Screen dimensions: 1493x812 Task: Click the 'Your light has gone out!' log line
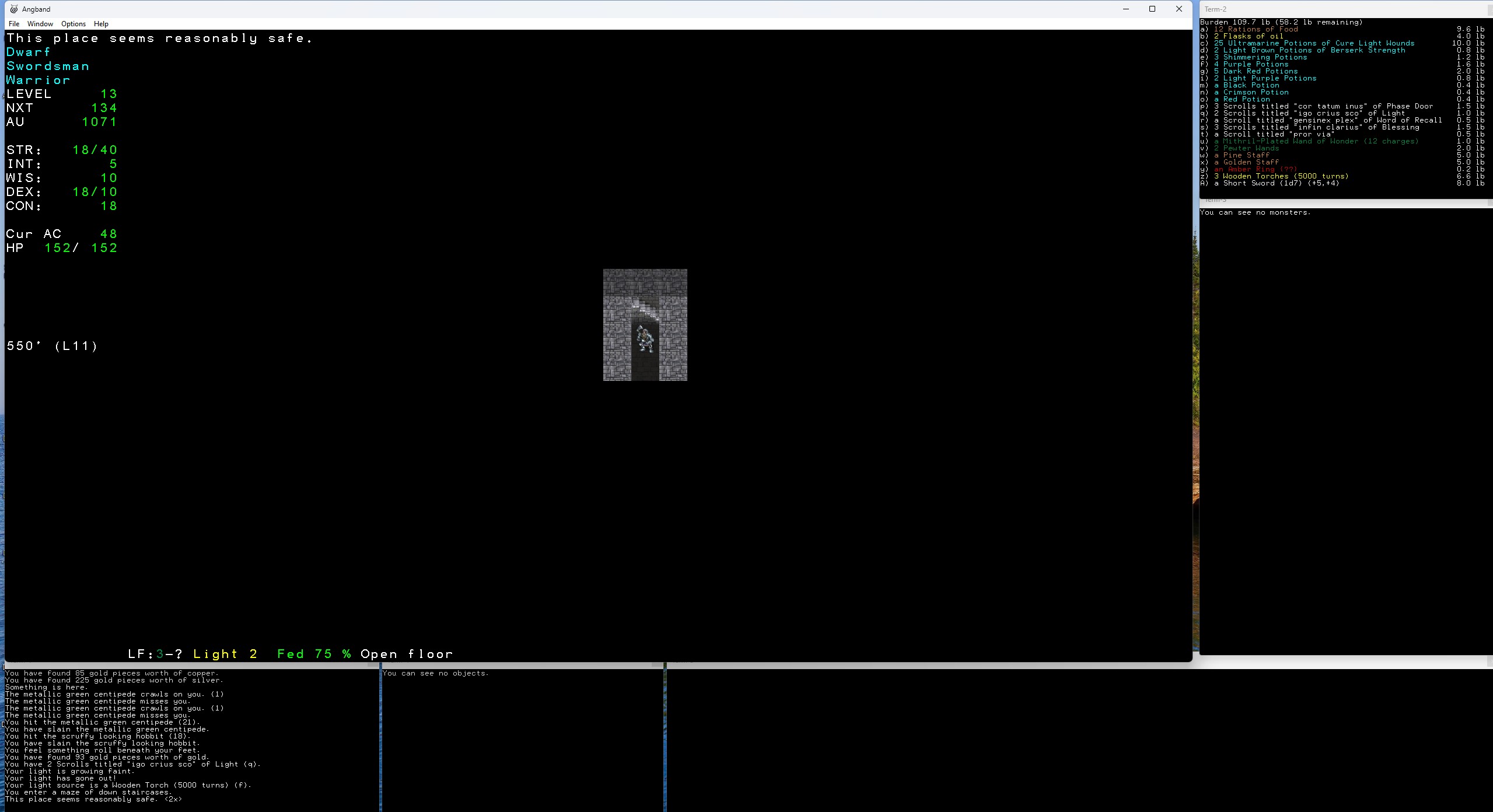[x=61, y=778]
